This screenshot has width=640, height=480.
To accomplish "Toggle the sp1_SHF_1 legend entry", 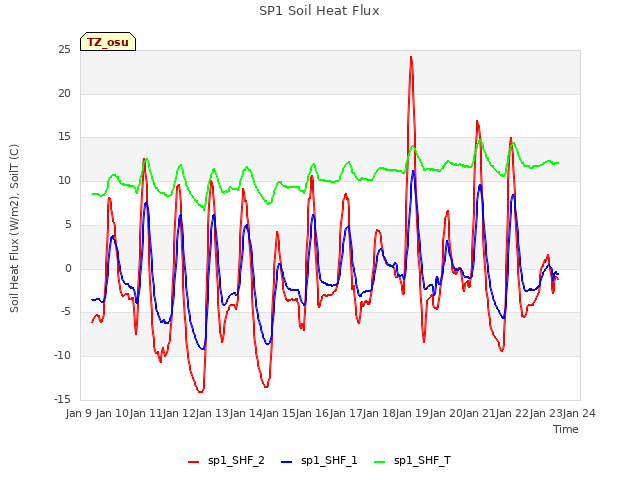I will click(319, 461).
